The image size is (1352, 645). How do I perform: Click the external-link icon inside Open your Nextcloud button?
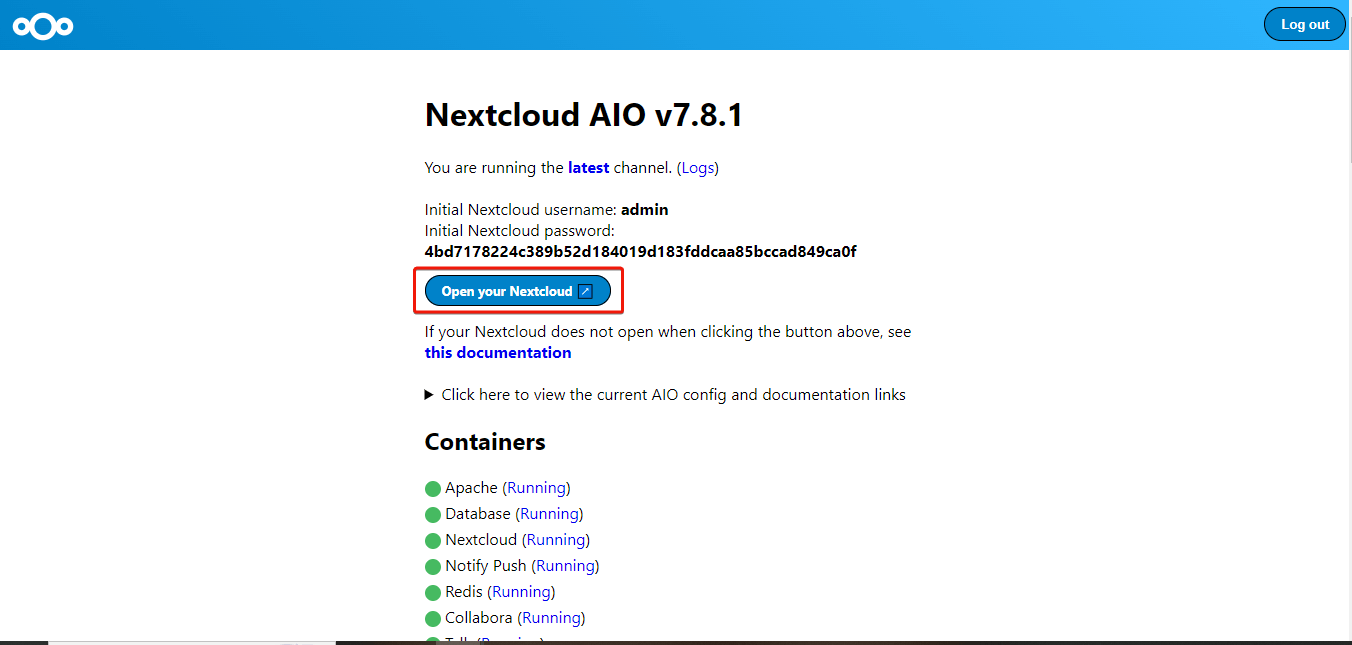coord(584,290)
